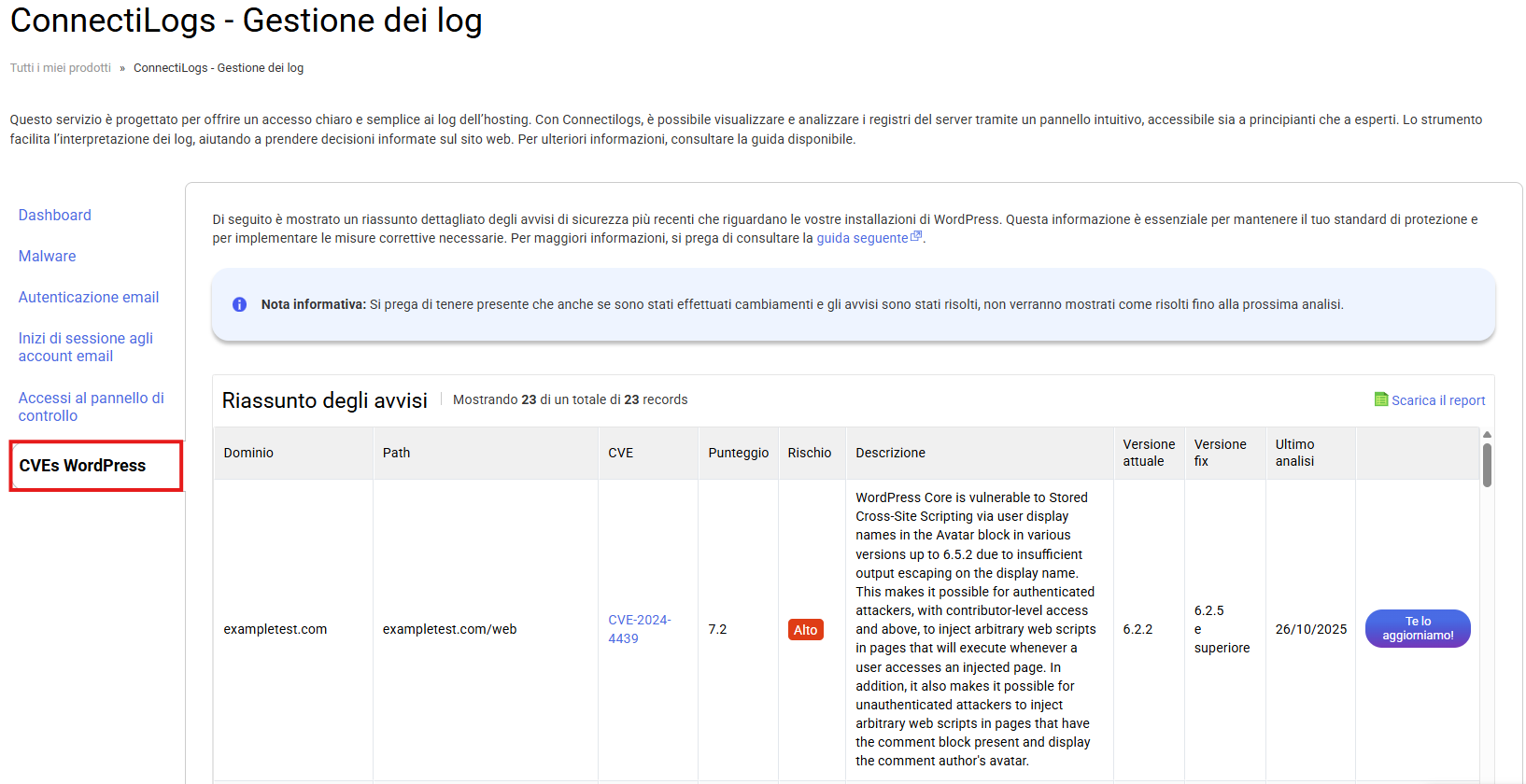The image size is (1526, 784).
Task: Open the Dashboard section in the sidebar
Action: point(55,215)
